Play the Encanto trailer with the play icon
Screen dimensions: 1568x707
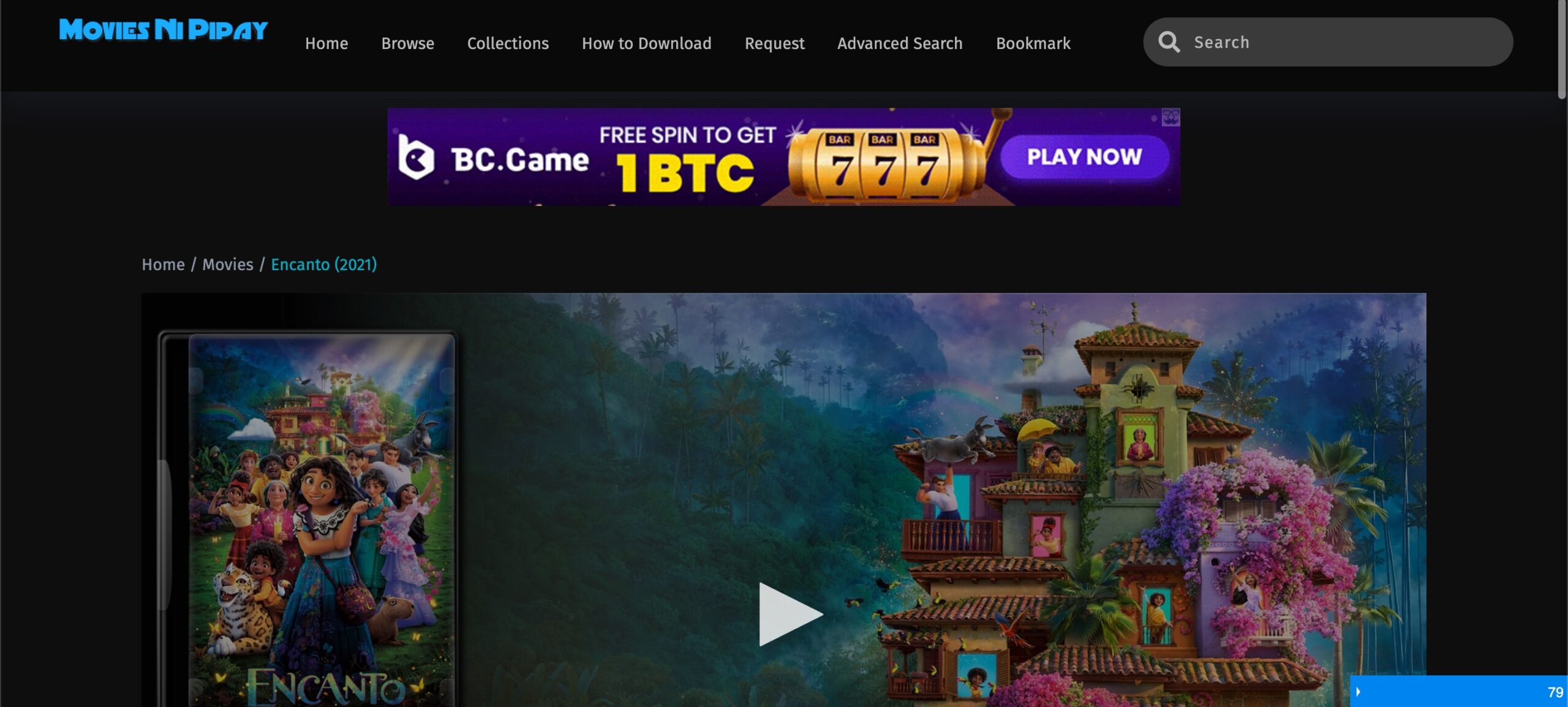[x=790, y=614]
